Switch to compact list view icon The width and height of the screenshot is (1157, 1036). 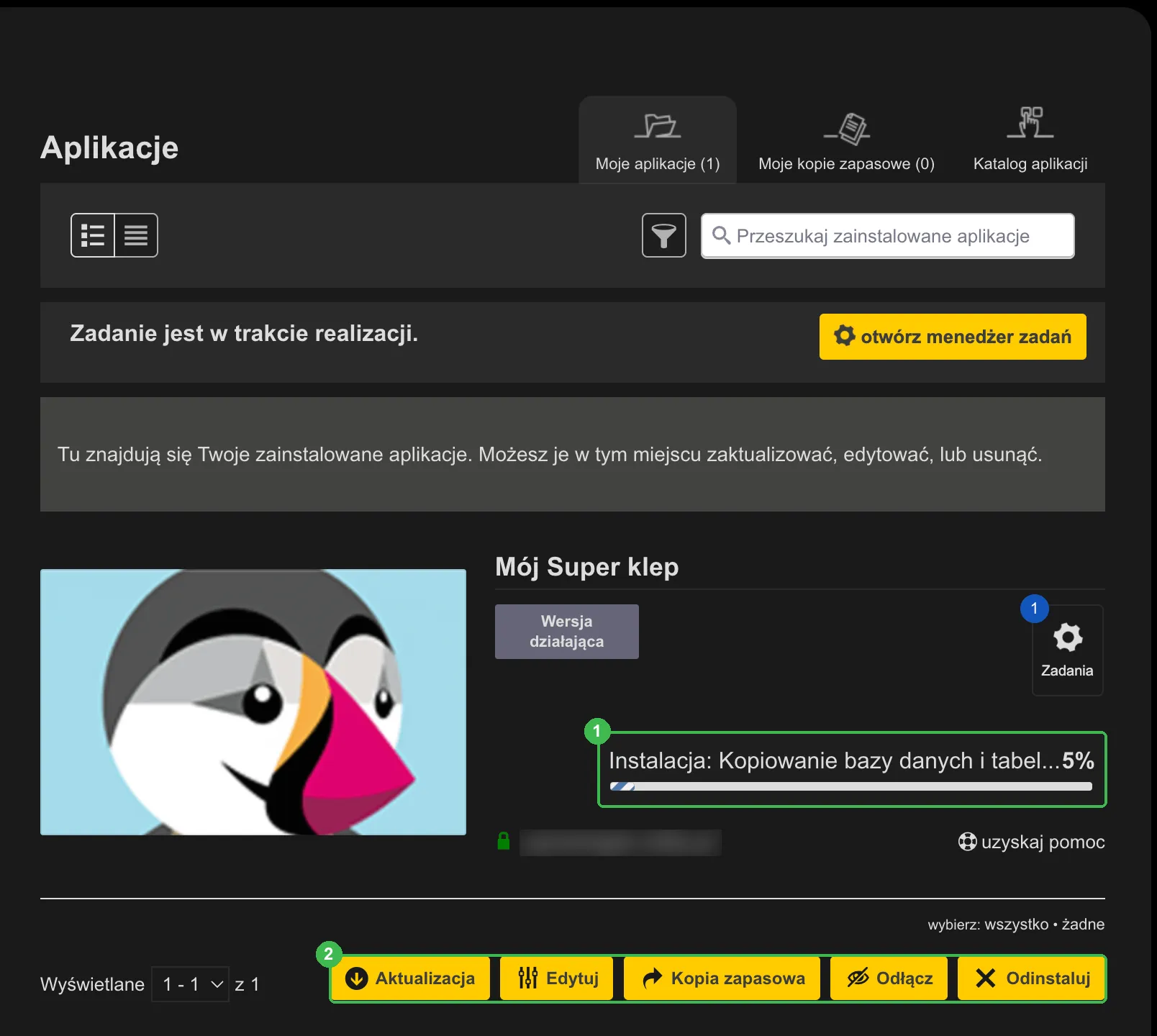[x=136, y=235]
